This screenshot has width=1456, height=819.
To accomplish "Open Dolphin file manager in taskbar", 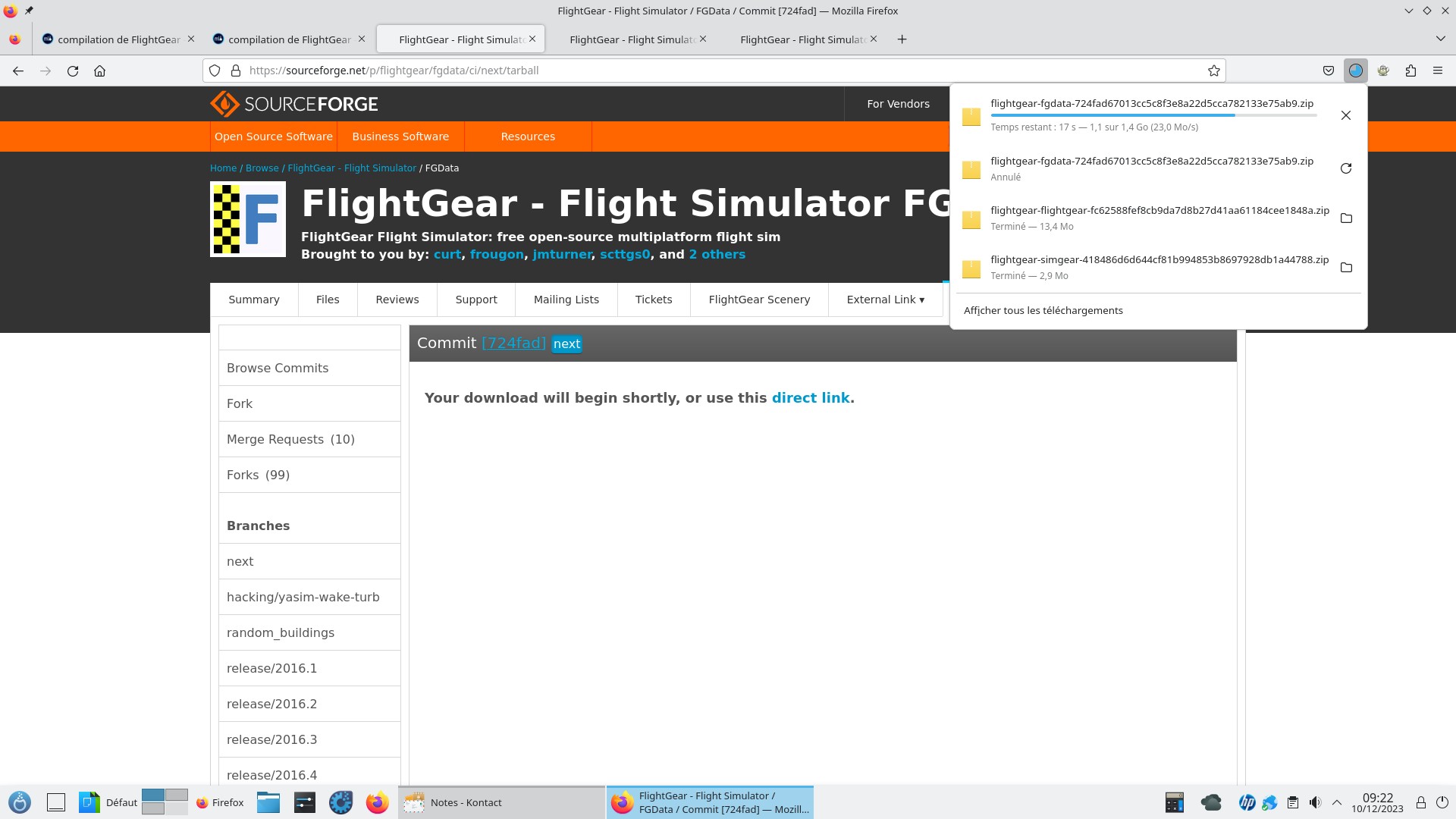I will [268, 802].
